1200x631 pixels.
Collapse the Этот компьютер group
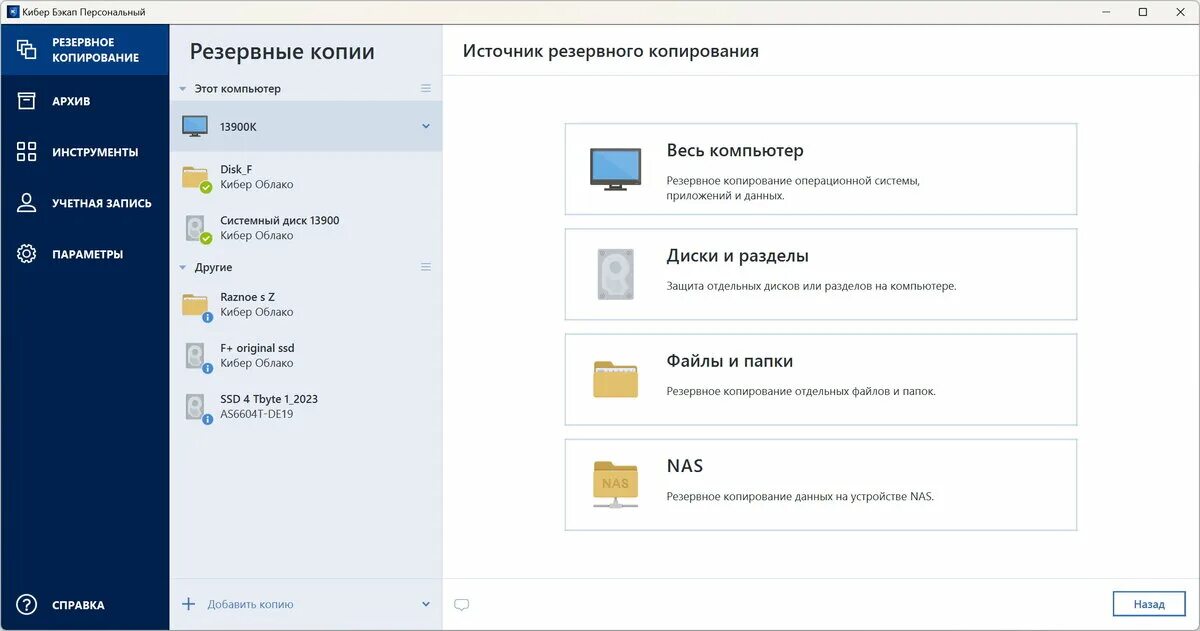click(x=183, y=89)
